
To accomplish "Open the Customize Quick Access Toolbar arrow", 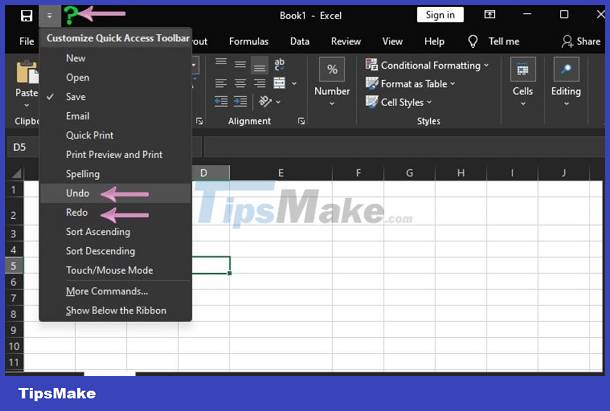I will (x=49, y=16).
